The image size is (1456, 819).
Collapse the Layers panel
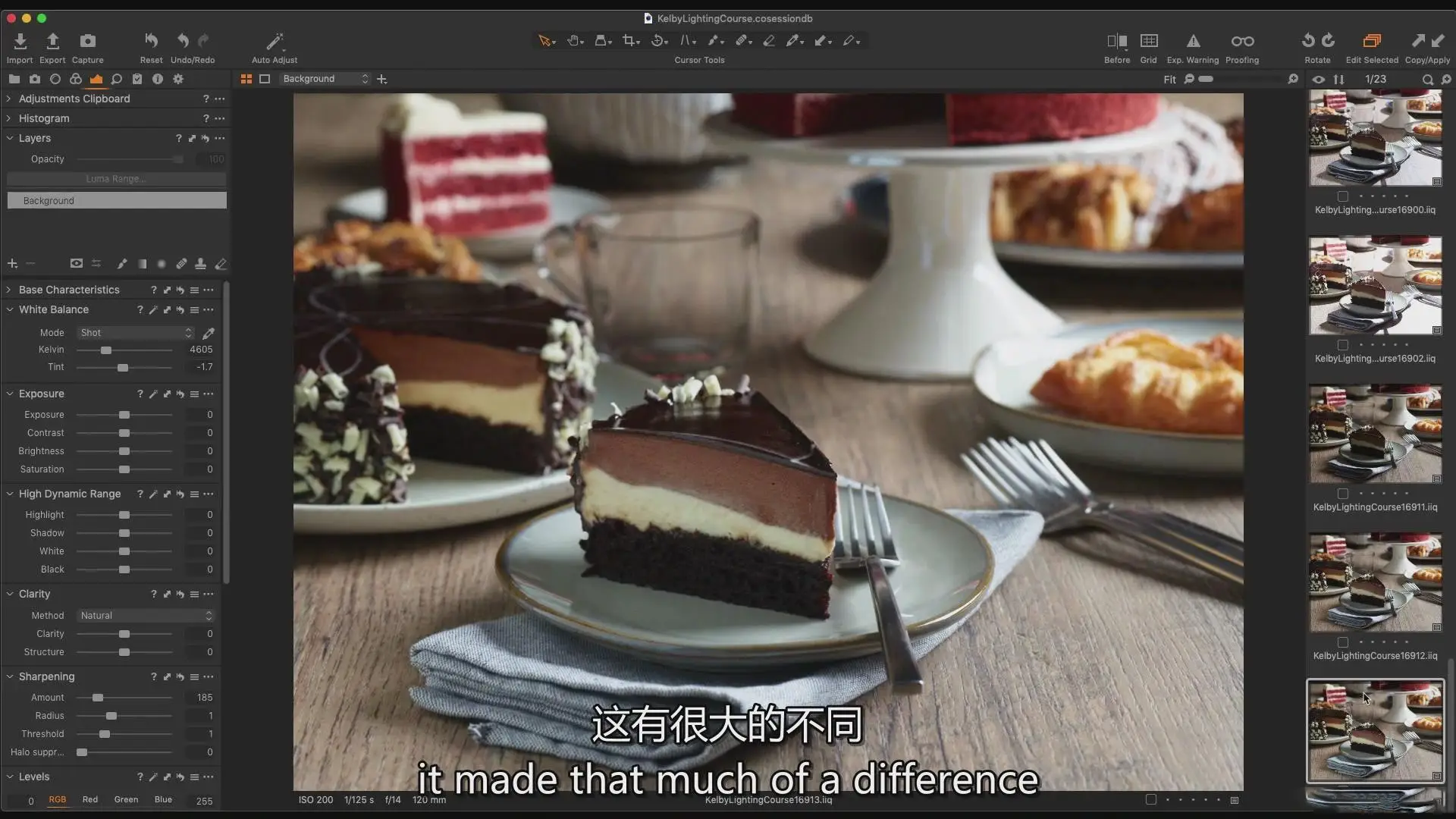(x=9, y=138)
